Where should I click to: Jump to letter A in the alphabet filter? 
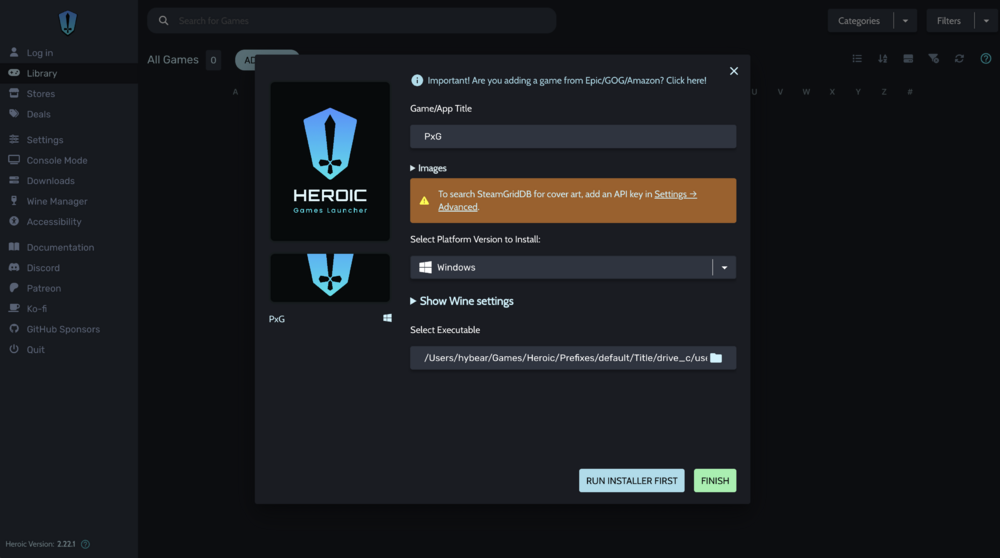click(235, 92)
